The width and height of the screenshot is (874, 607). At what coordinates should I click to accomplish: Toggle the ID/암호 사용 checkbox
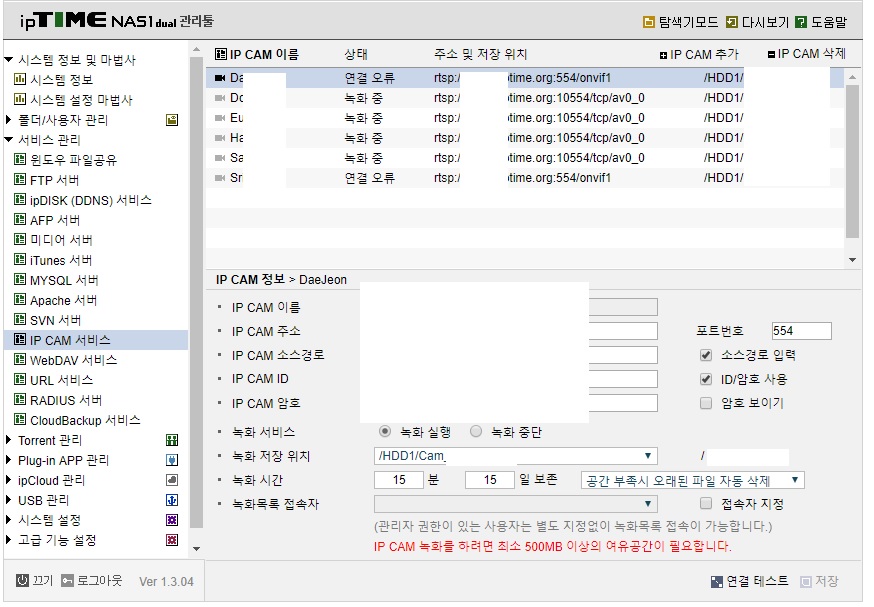[x=706, y=379]
